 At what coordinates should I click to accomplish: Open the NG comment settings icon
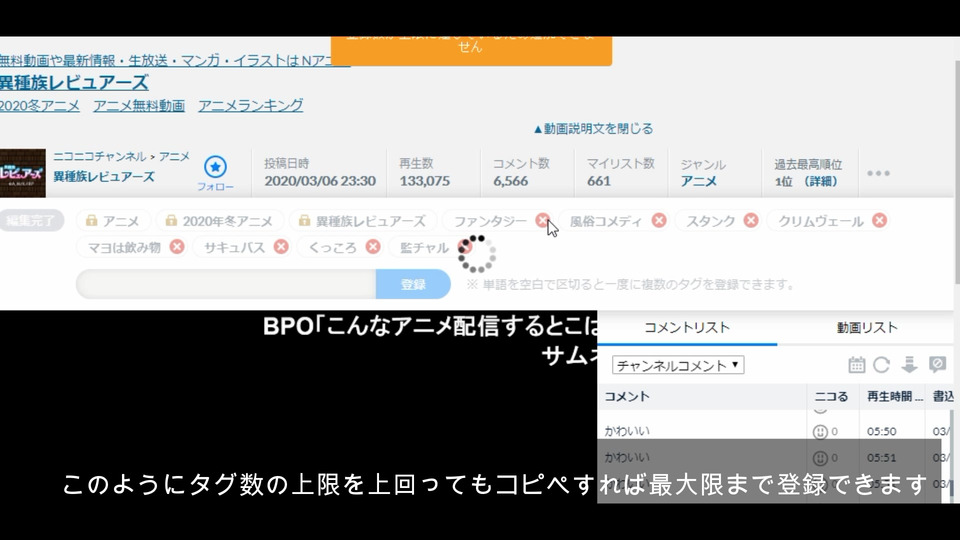pyautogui.click(x=937, y=365)
